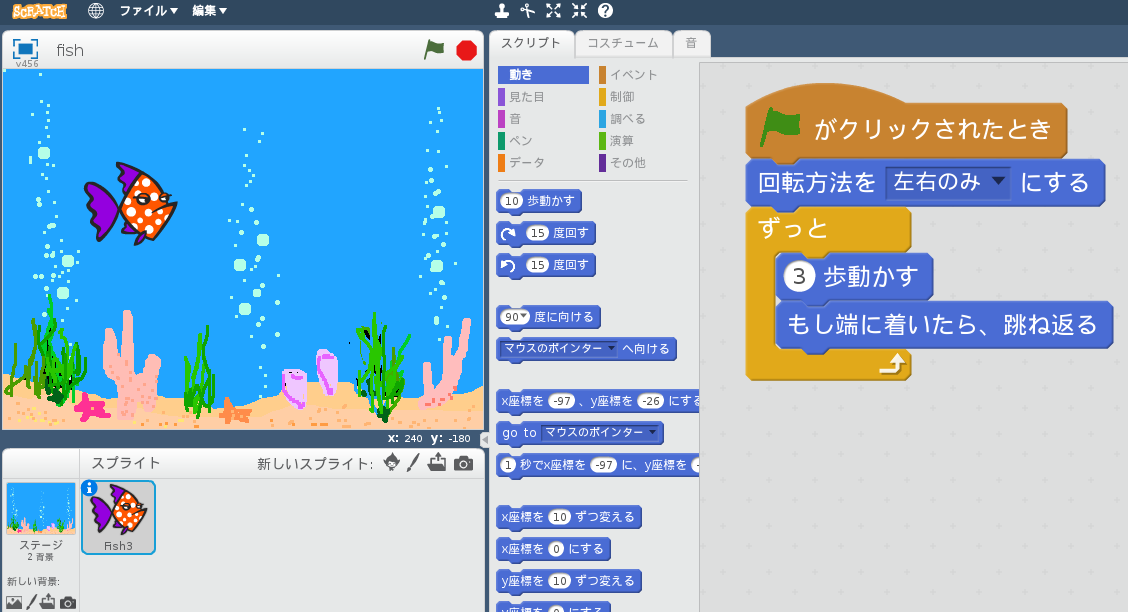Click the block help question mark
Screen dimensions: 1128x612
606,11
